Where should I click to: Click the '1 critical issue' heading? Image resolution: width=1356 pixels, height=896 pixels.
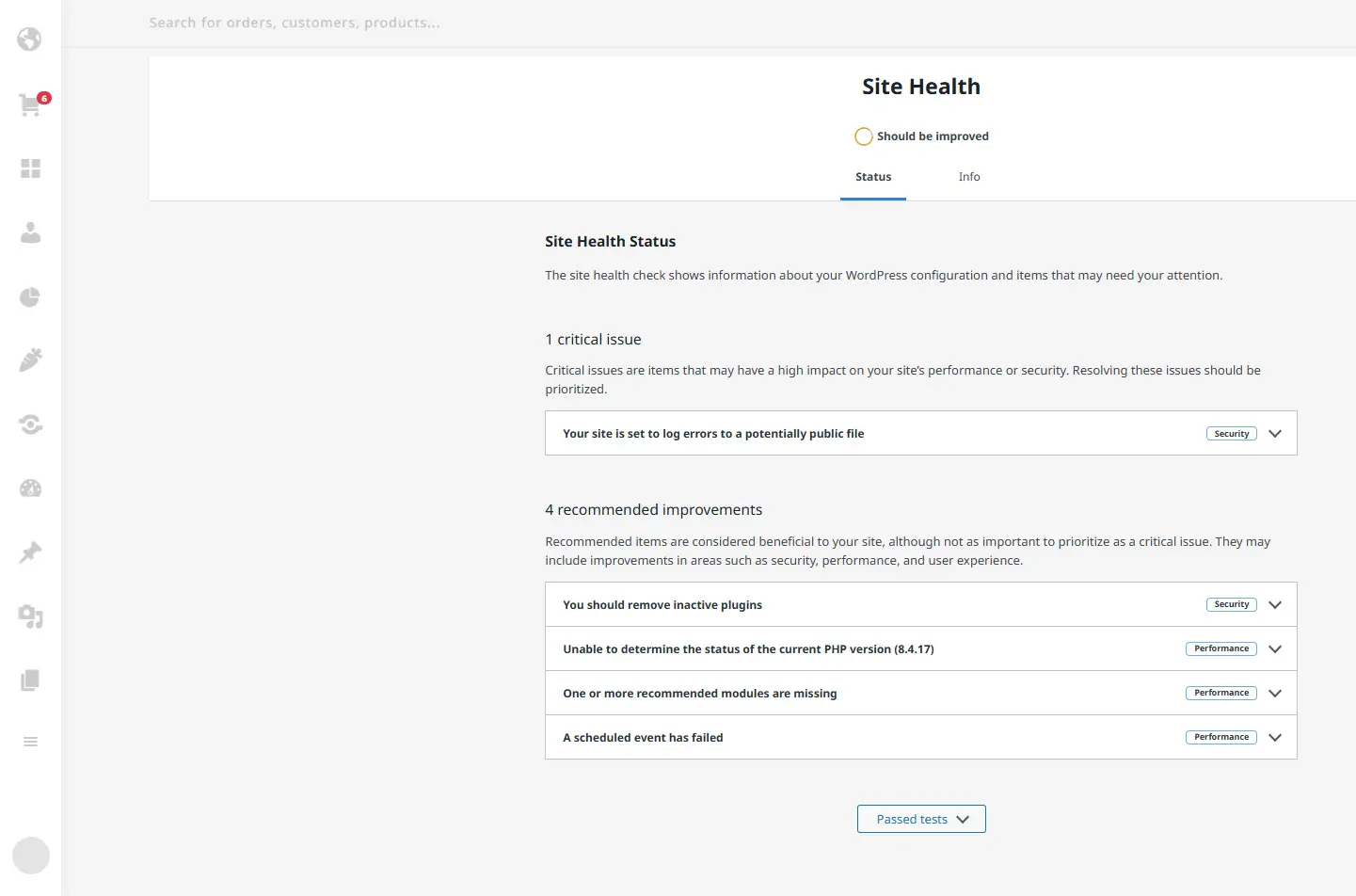[593, 340]
